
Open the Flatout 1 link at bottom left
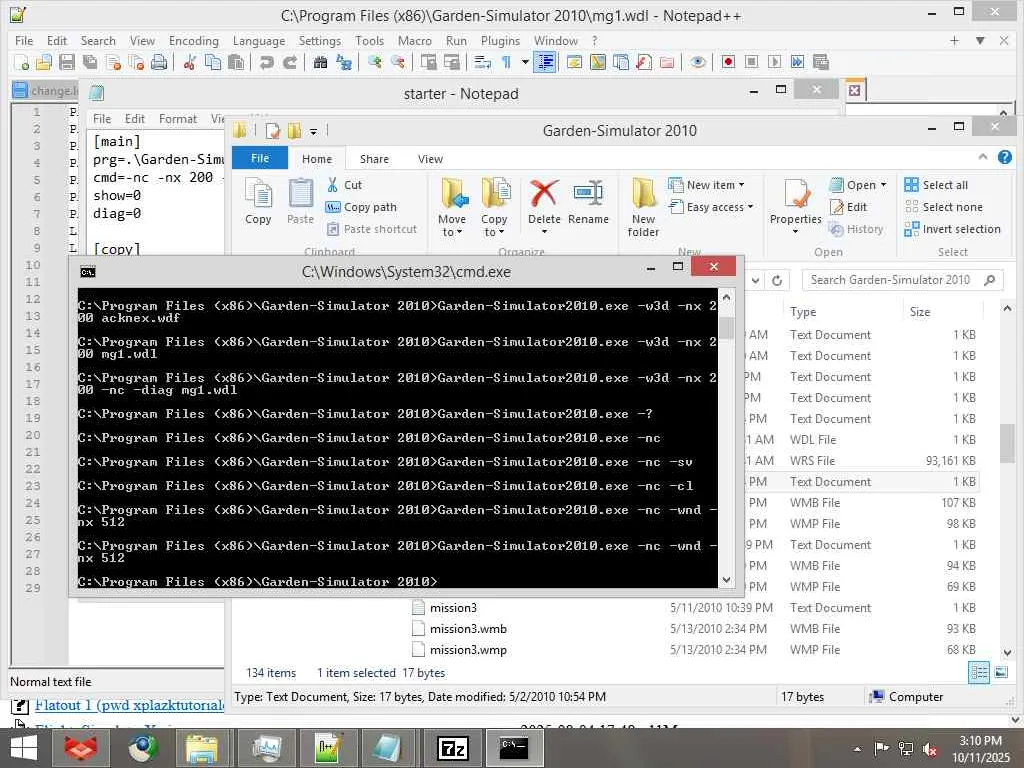129,705
